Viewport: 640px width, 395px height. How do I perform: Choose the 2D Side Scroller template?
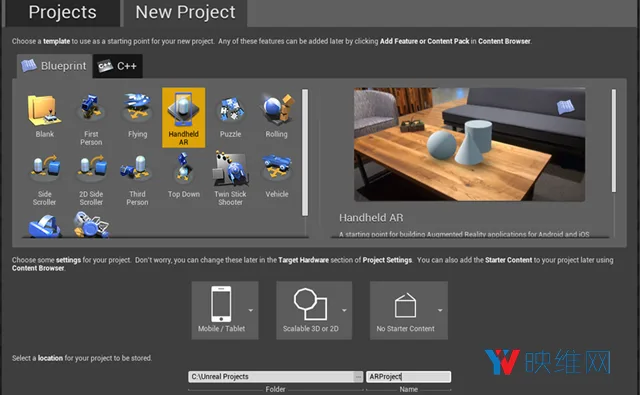pos(91,179)
